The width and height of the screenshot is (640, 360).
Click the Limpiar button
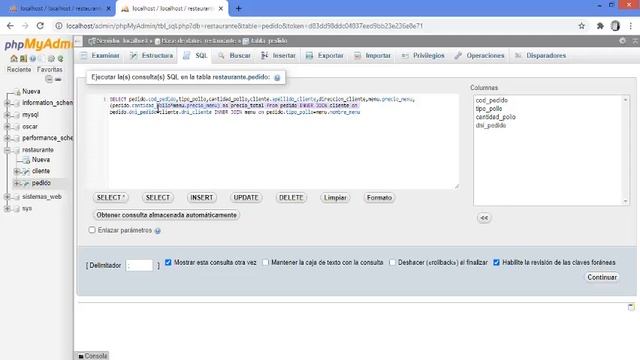[x=335, y=198]
